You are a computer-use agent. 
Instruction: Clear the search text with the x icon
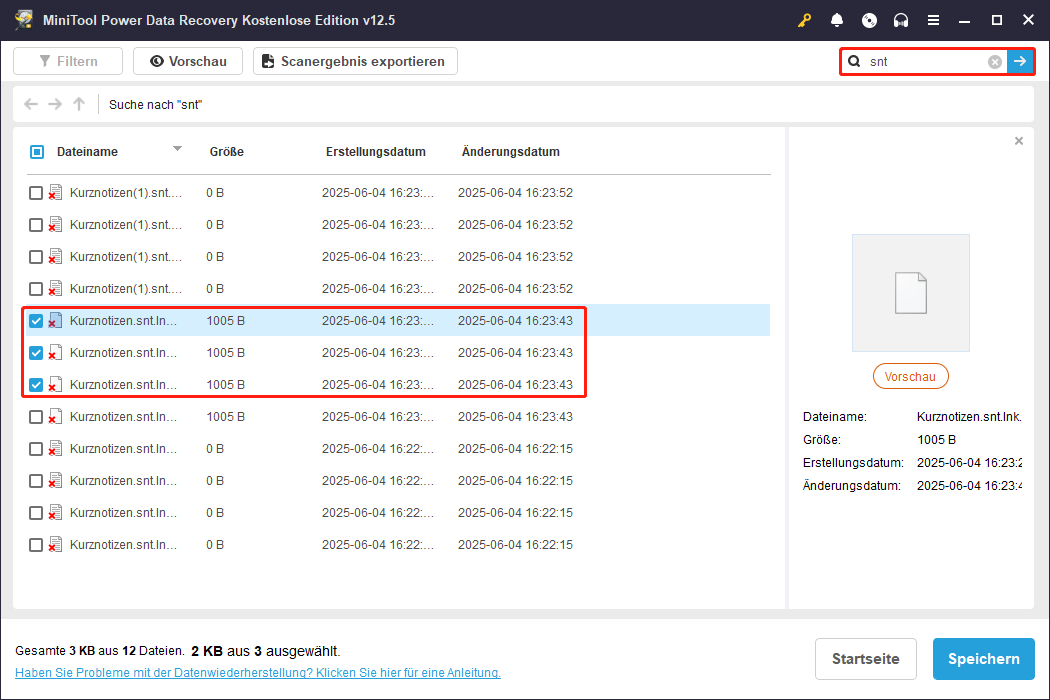point(995,62)
